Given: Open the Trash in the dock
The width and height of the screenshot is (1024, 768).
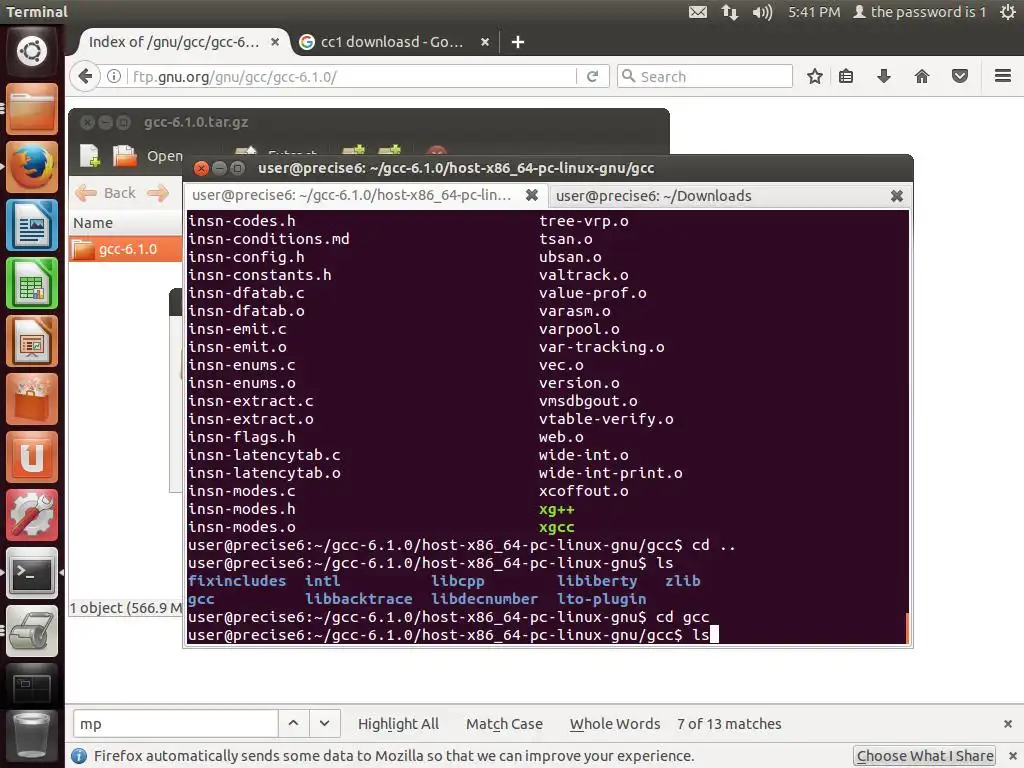Looking at the screenshot, I should pyautogui.click(x=31, y=735).
